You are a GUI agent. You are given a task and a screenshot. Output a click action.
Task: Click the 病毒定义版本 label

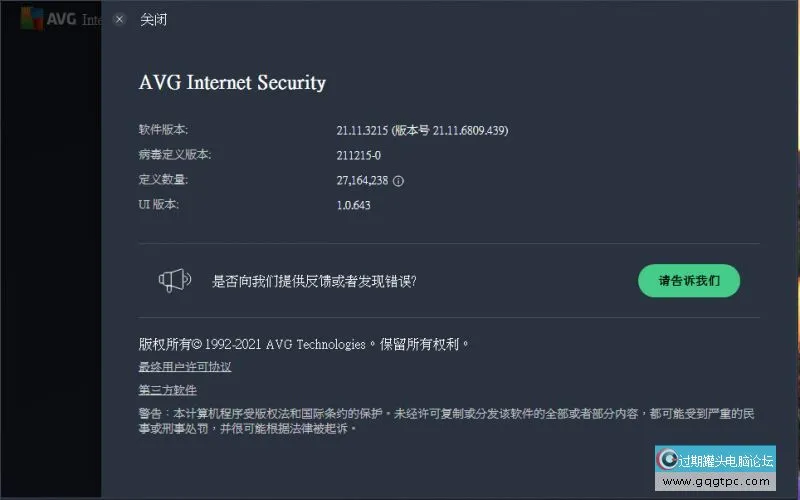pyautogui.click(x=175, y=155)
